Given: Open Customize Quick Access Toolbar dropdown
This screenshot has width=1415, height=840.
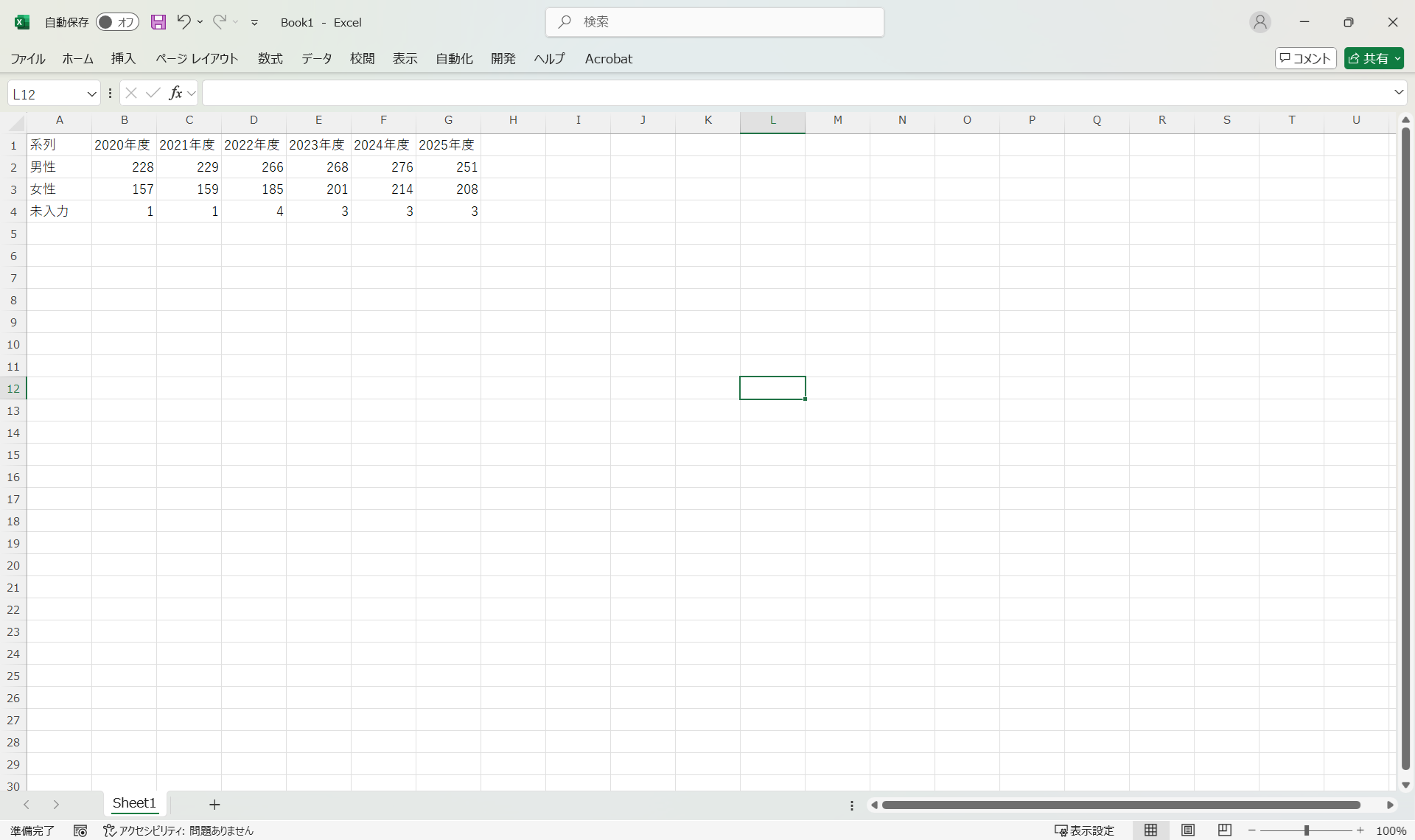Looking at the screenshot, I should 254,23.
